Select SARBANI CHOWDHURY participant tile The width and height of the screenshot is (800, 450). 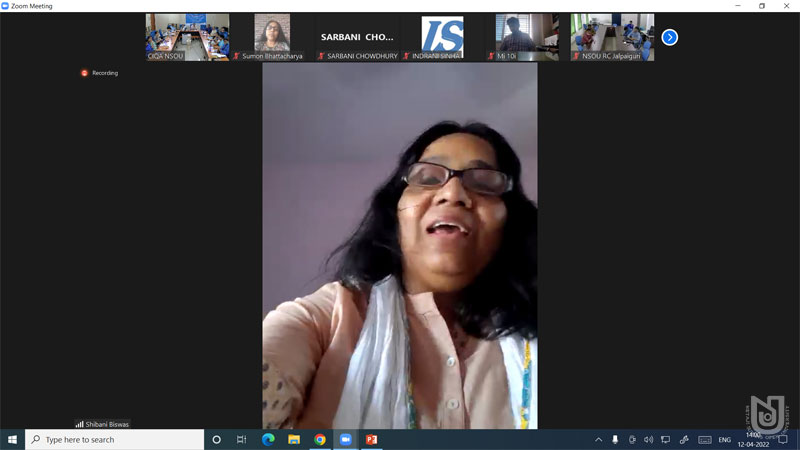357,37
